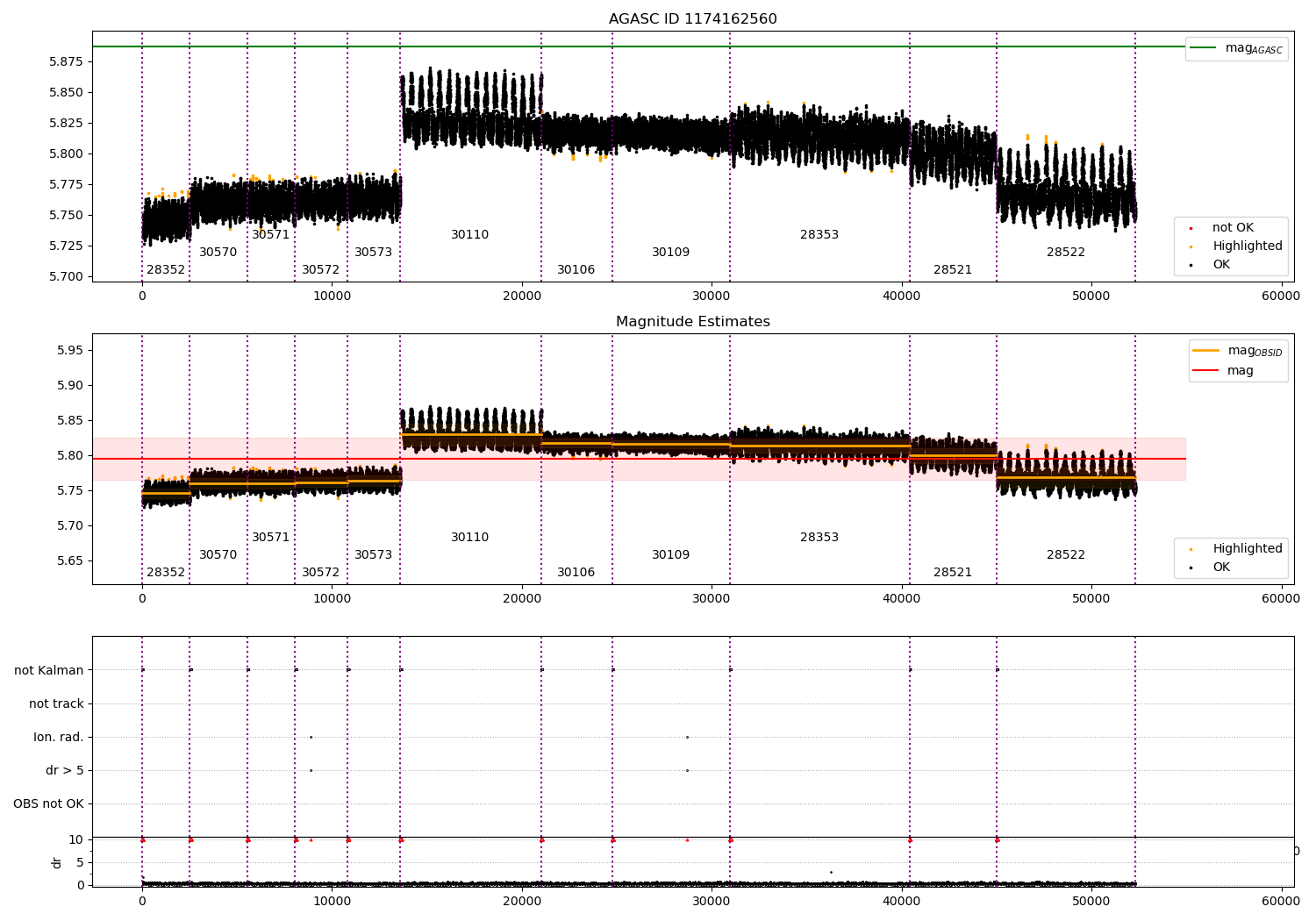Click obsid label 30109 in Magnitude Estimates plot
Screen dimensions: 1316x921
670,555
